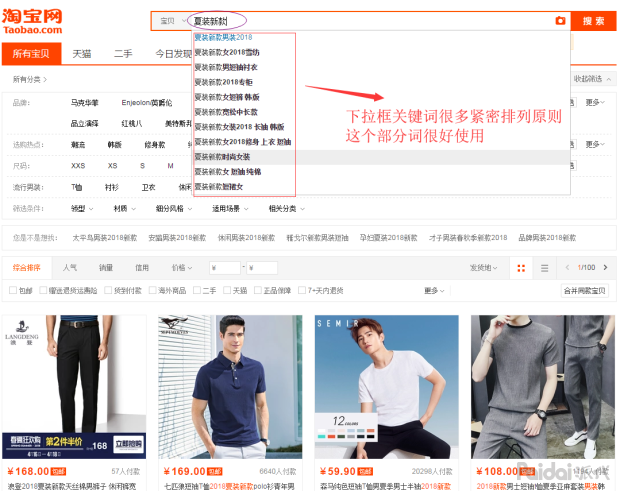Image resolution: width=620 pixels, height=491 pixels.
Task: Sort by 信用
Action: pyautogui.click(x=142, y=268)
